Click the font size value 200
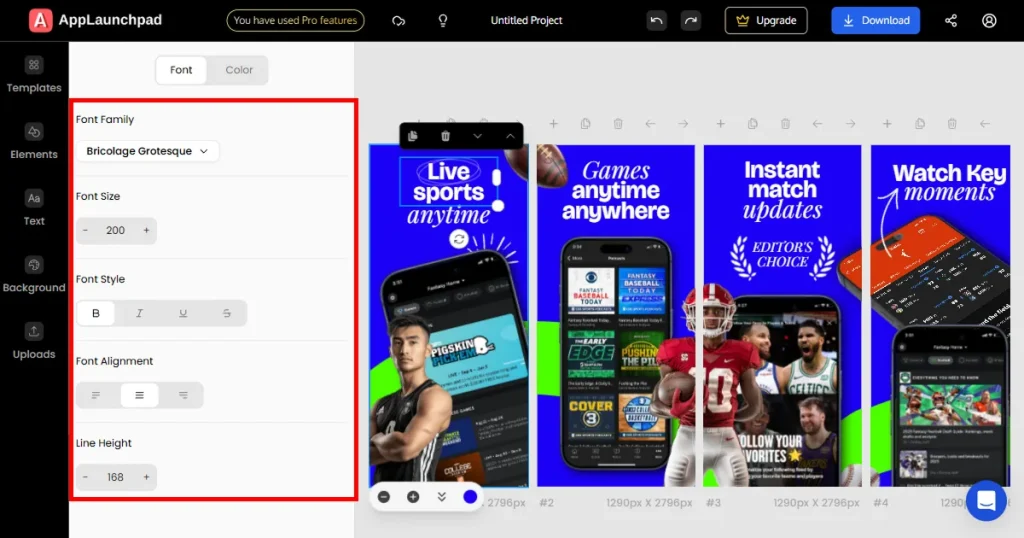The image size is (1024, 538). [115, 230]
